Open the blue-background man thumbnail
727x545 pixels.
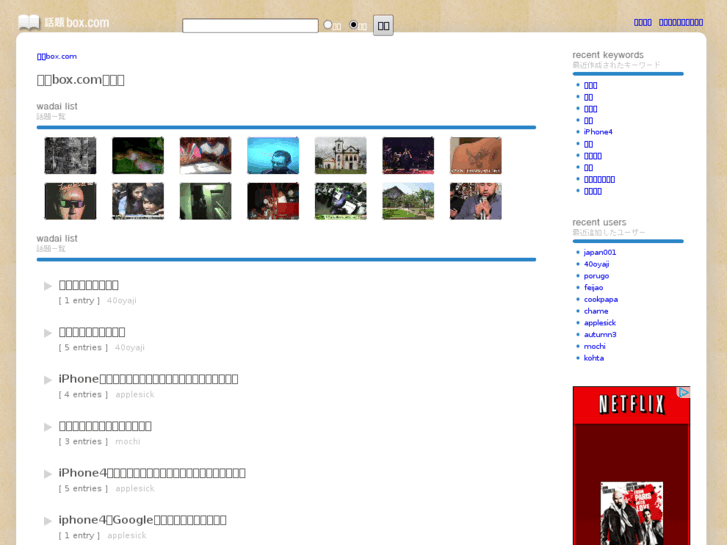273,155
